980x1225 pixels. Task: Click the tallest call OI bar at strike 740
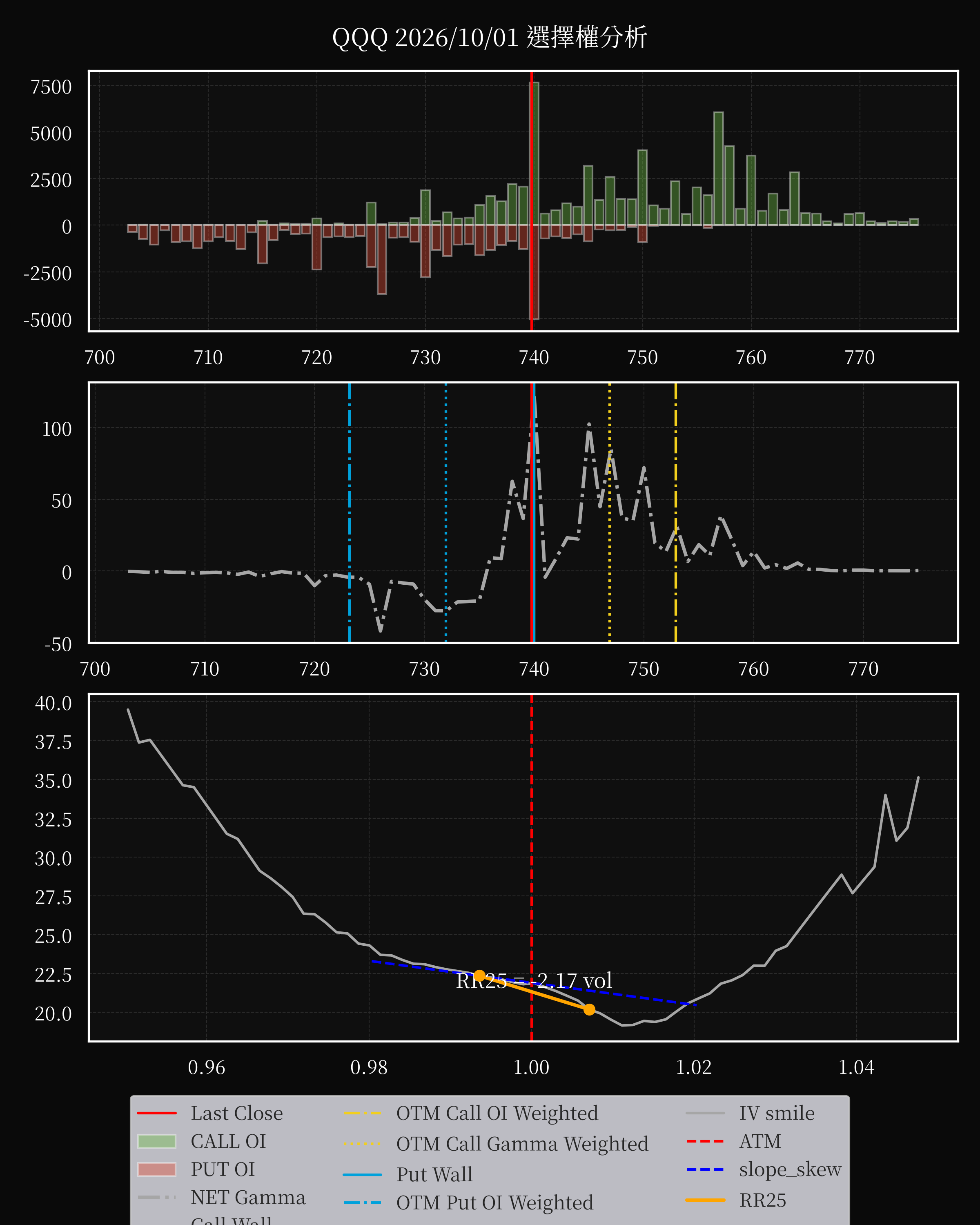[x=535, y=154]
